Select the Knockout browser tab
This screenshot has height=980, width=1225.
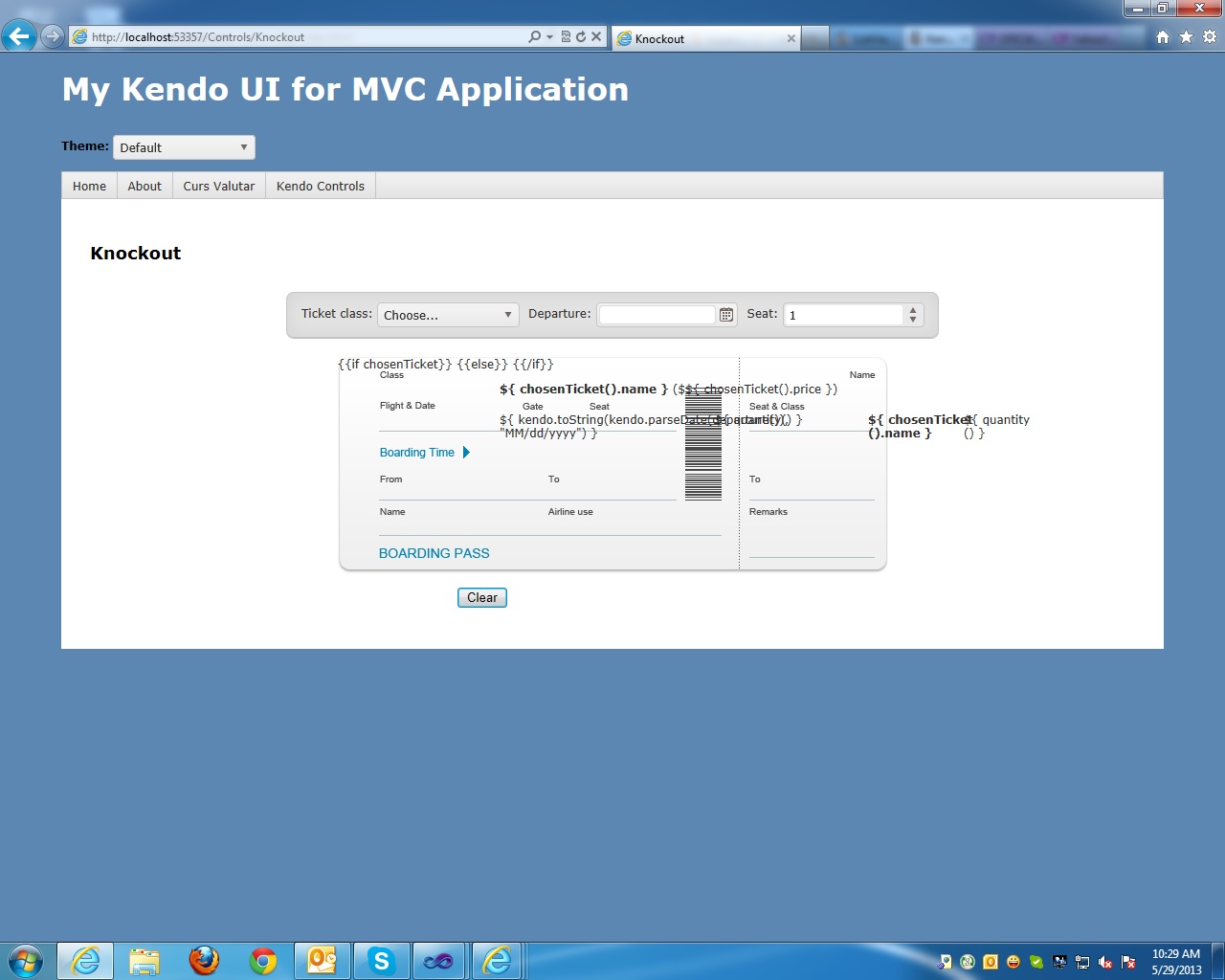coord(705,38)
